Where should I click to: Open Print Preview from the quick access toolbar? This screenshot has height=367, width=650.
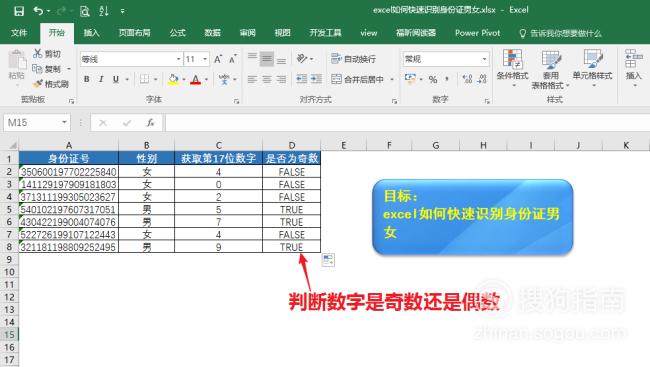(x=85, y=11)
